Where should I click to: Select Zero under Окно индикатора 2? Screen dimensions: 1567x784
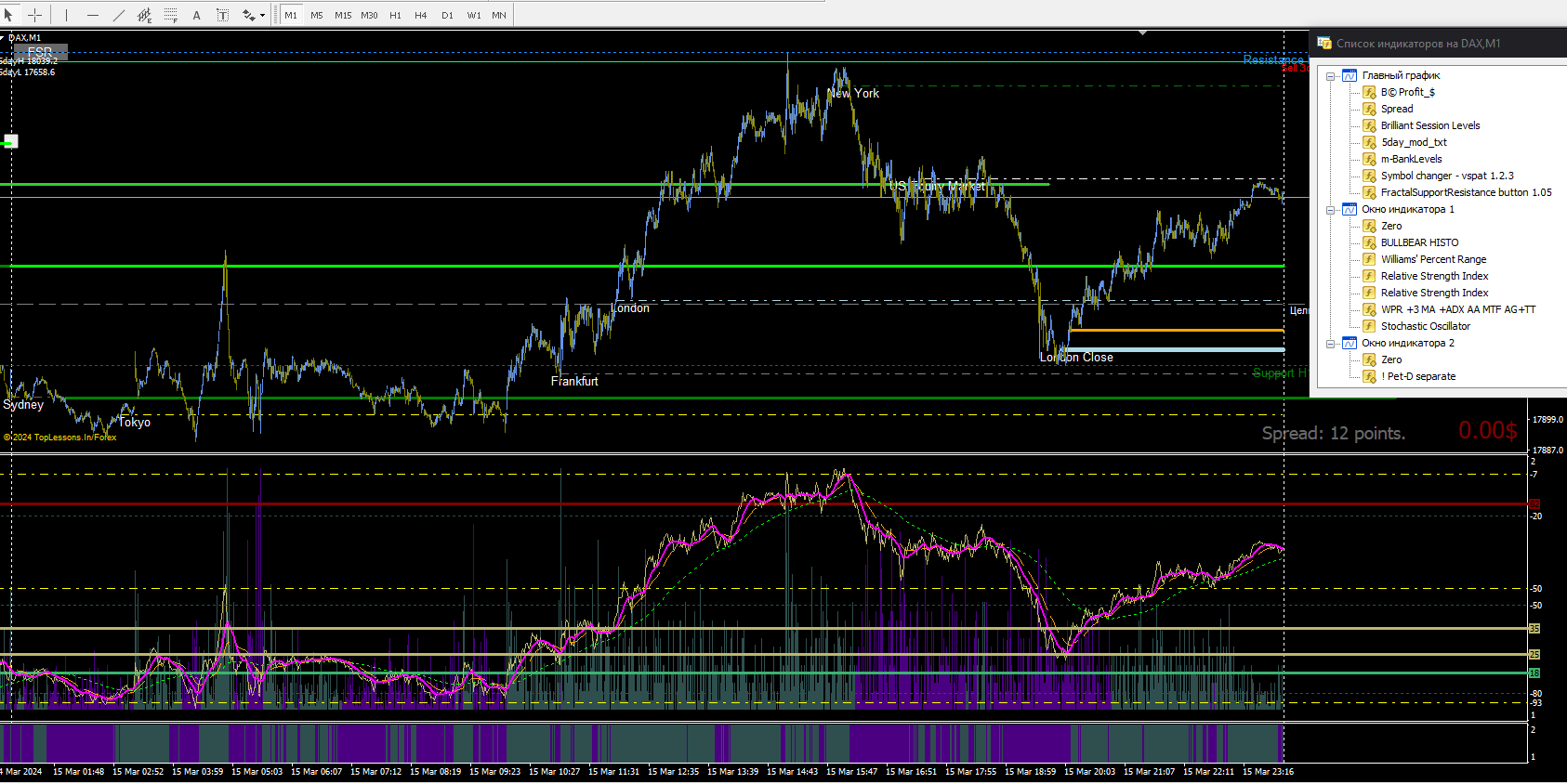tap(1391, 359)
